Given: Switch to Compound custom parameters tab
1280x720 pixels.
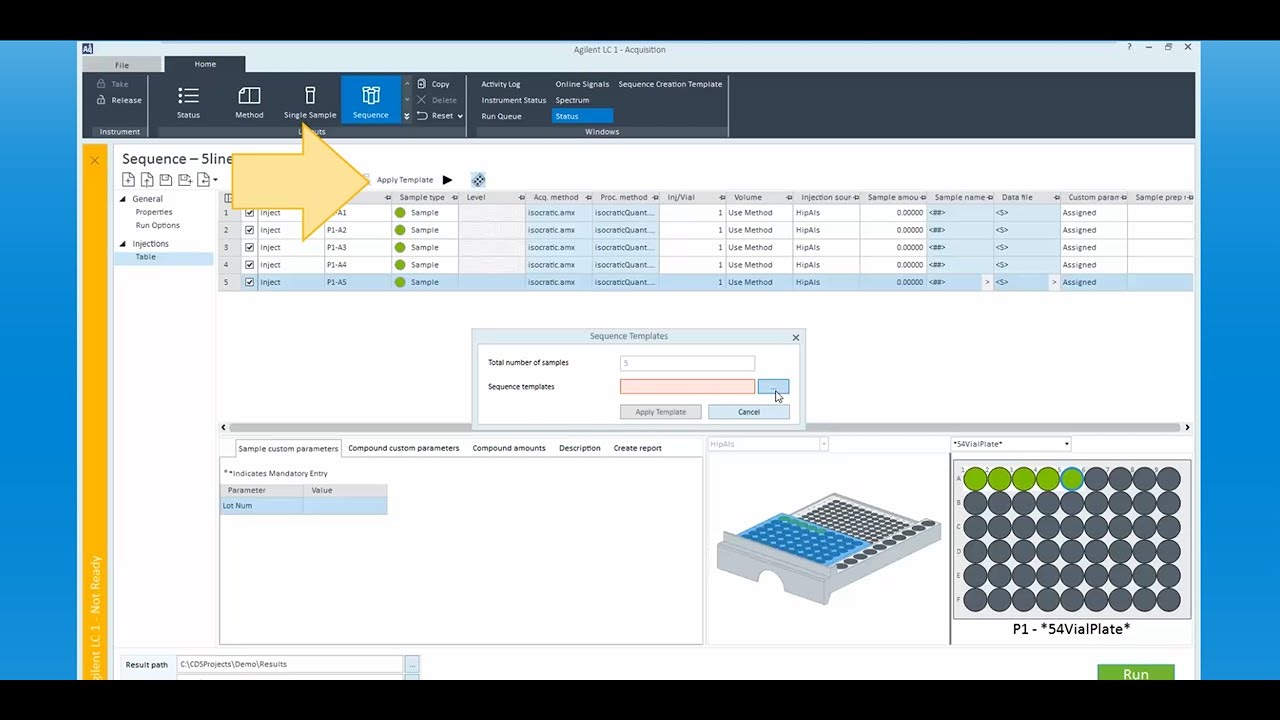Looking at the screenshot, I should 404,448.
